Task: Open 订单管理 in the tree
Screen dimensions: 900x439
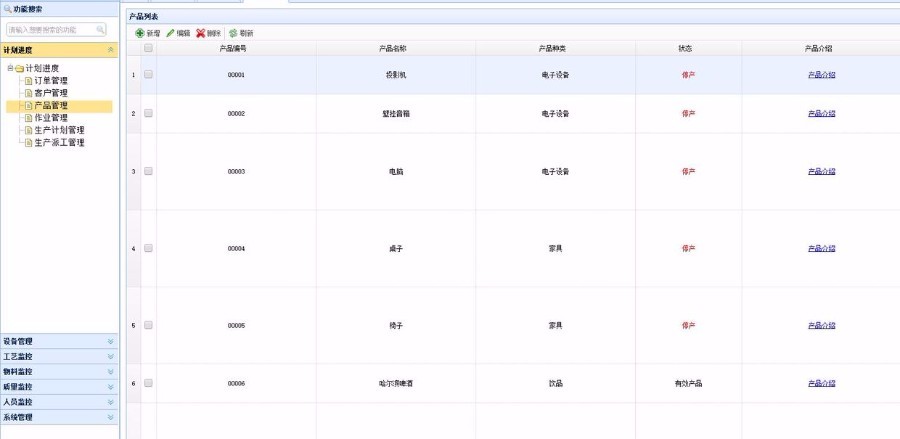Action: click(51, 81)
